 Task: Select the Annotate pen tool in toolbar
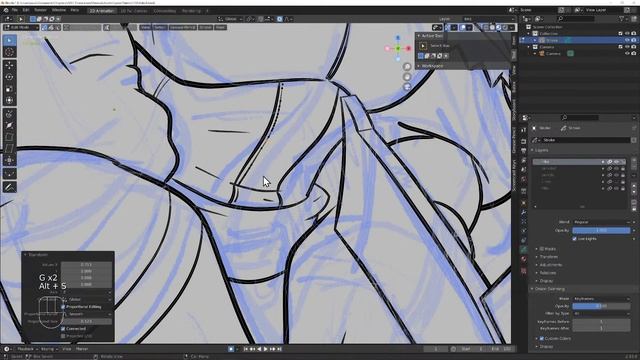click(9, 187)
